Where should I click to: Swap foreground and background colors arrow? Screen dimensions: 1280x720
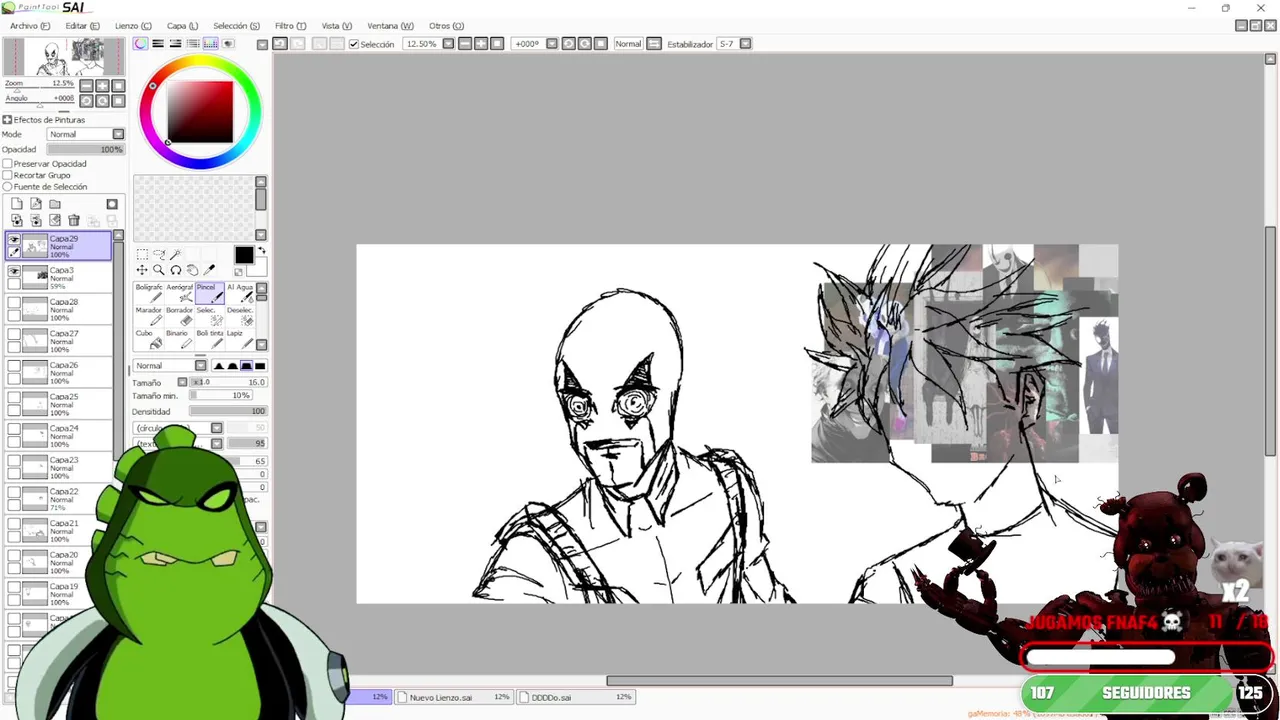[262, 250]
